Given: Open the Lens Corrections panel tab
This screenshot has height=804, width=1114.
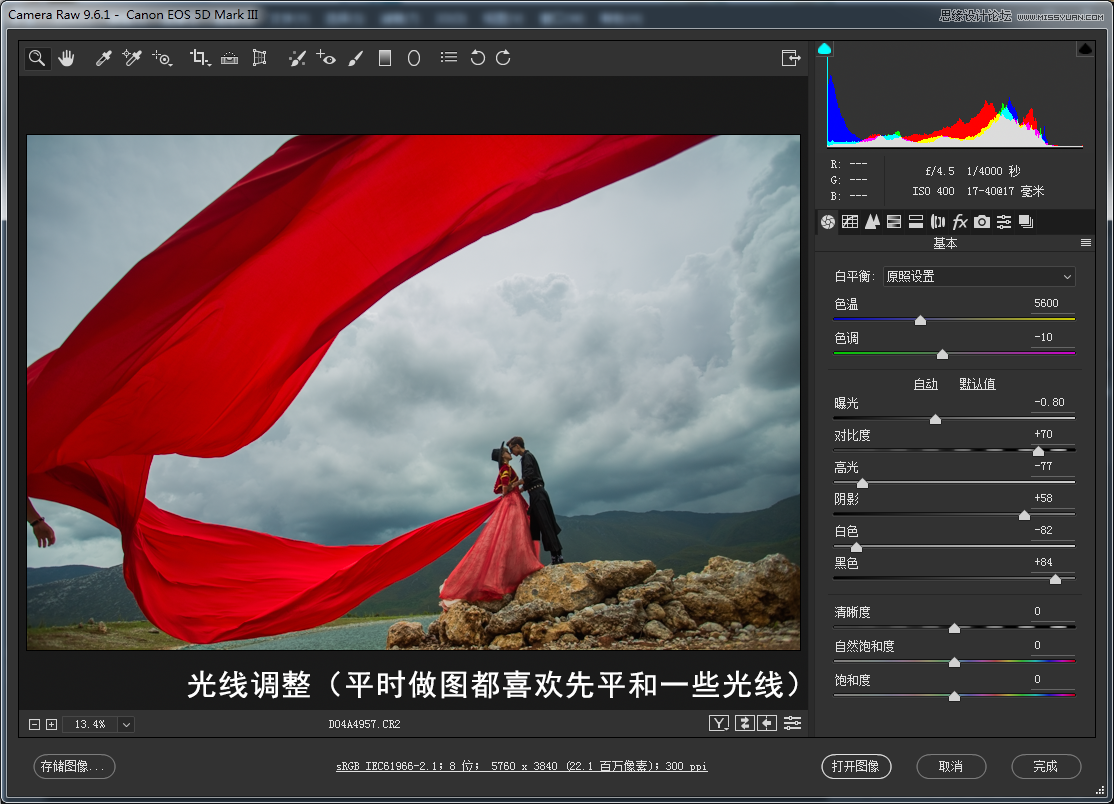Looking at the screenshot, I should pyautogui.click(x=938, y=222).
